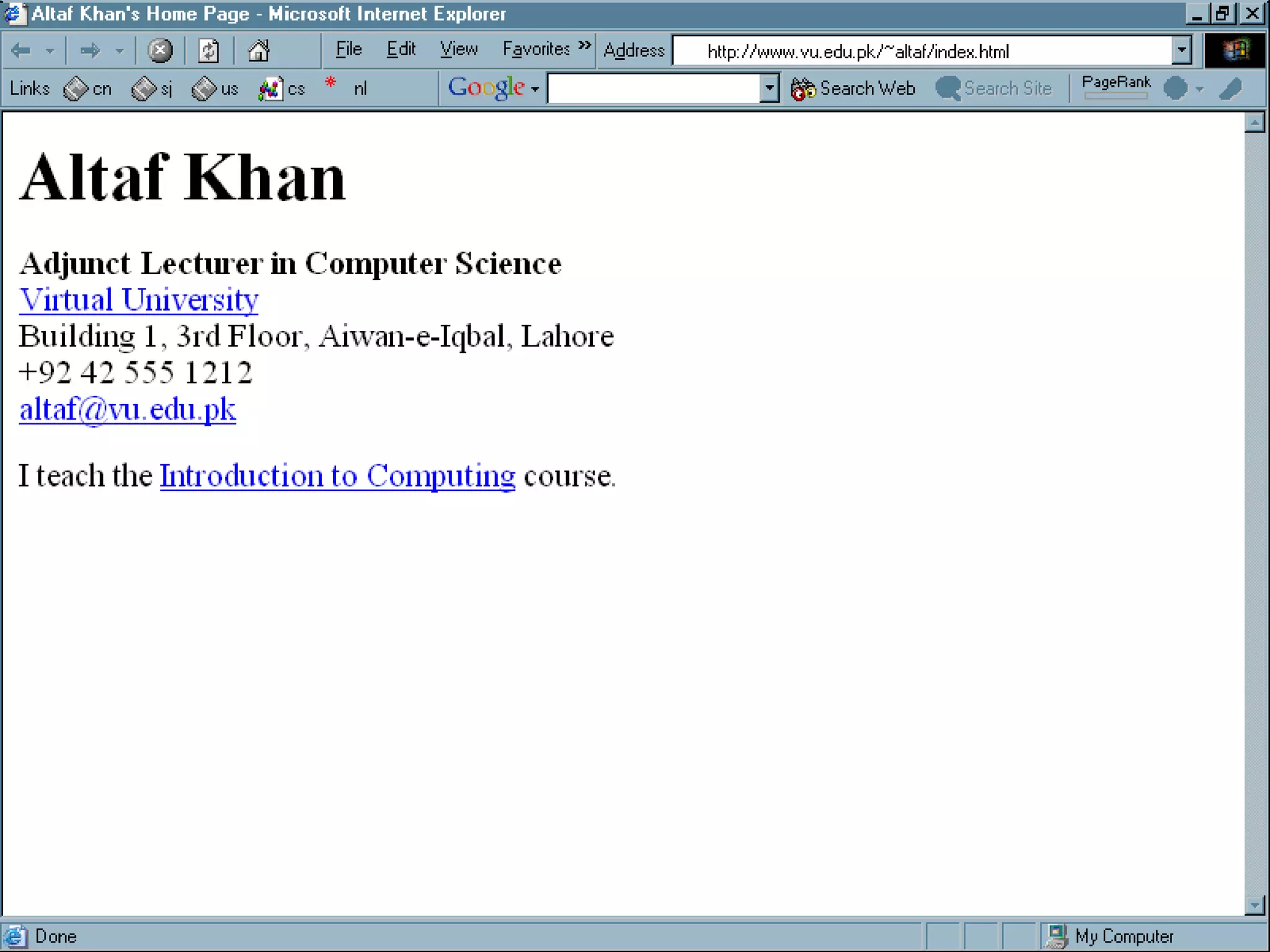Open the File menu
Viewport: 1270px width, 952px height.
coord(349,49)
